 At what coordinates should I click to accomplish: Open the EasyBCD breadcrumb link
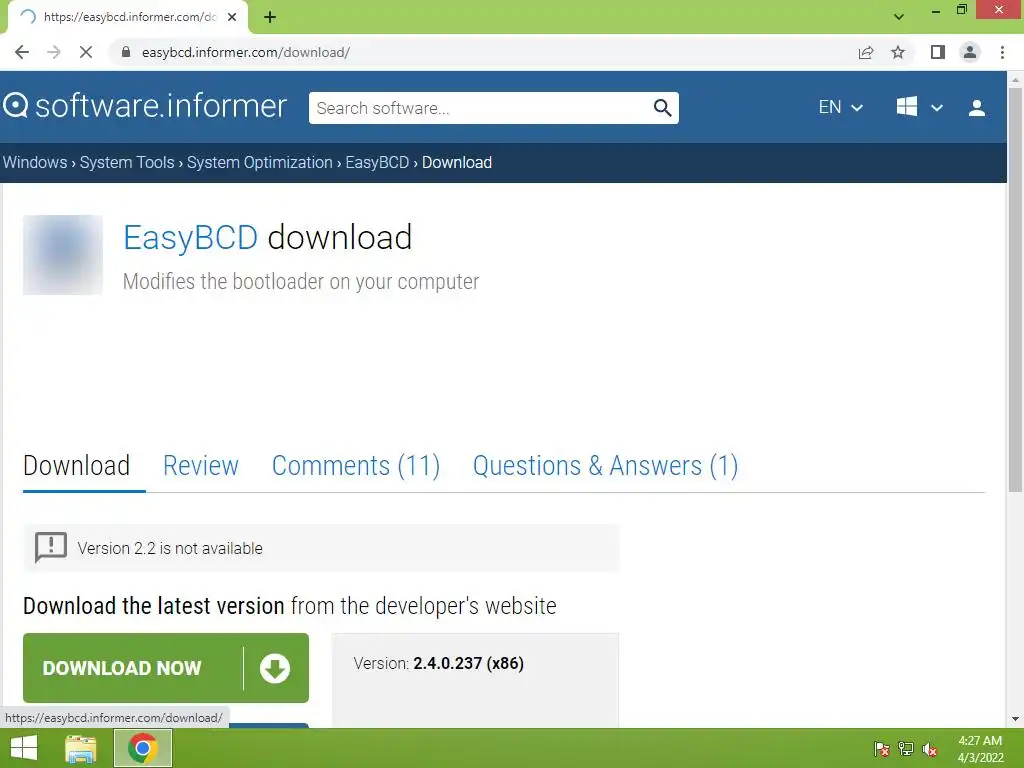377,163
